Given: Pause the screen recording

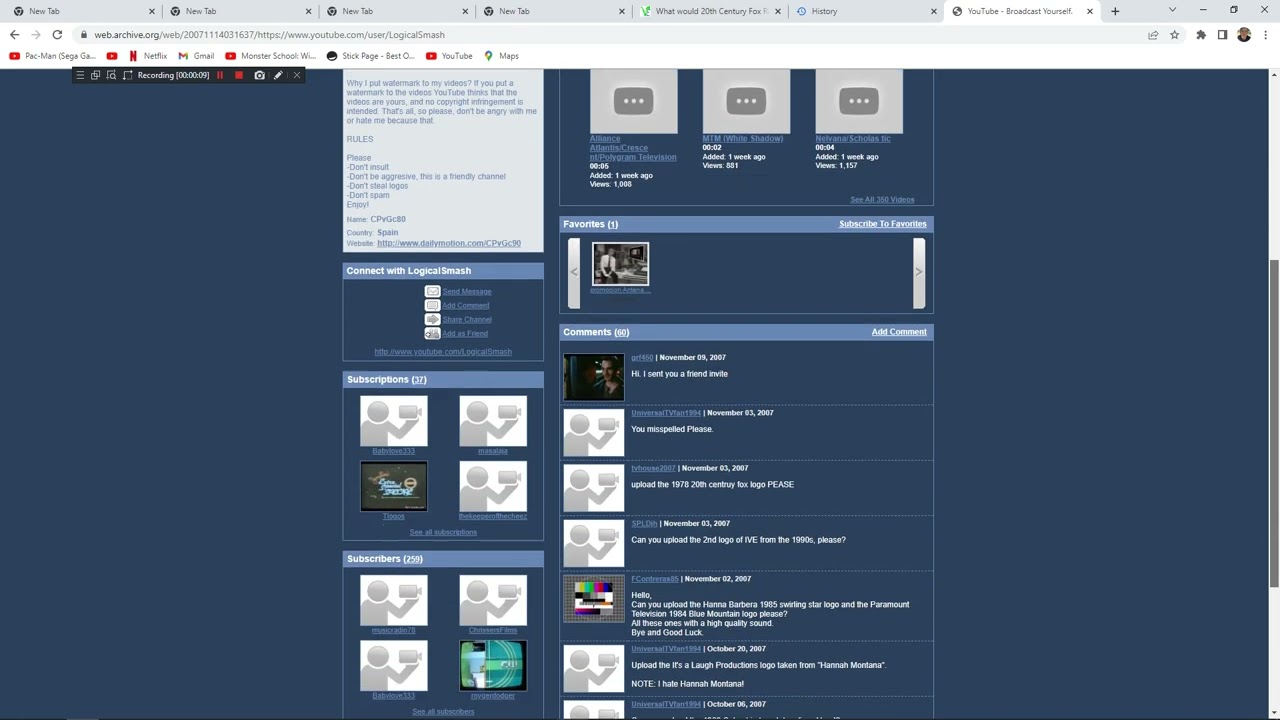Looking at the screenshot, I should (220, 75).
